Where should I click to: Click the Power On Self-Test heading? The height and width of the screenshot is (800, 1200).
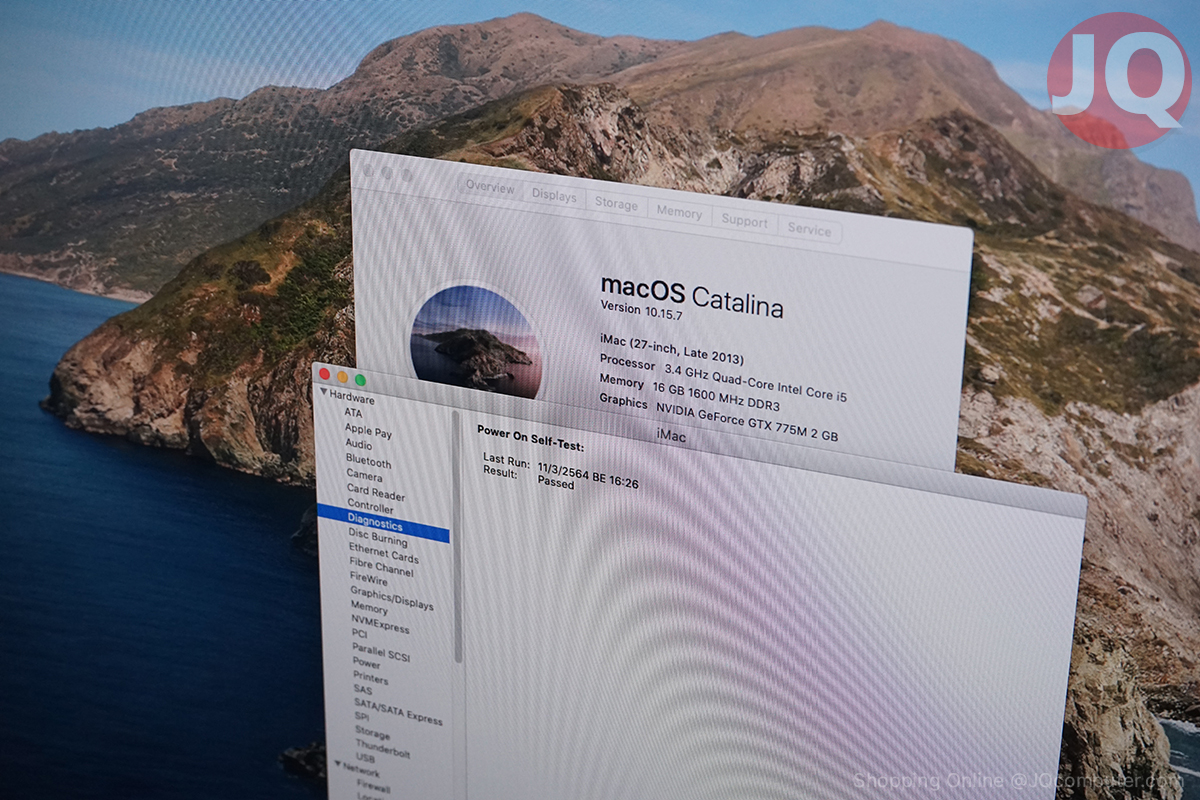tap(531, 439)
